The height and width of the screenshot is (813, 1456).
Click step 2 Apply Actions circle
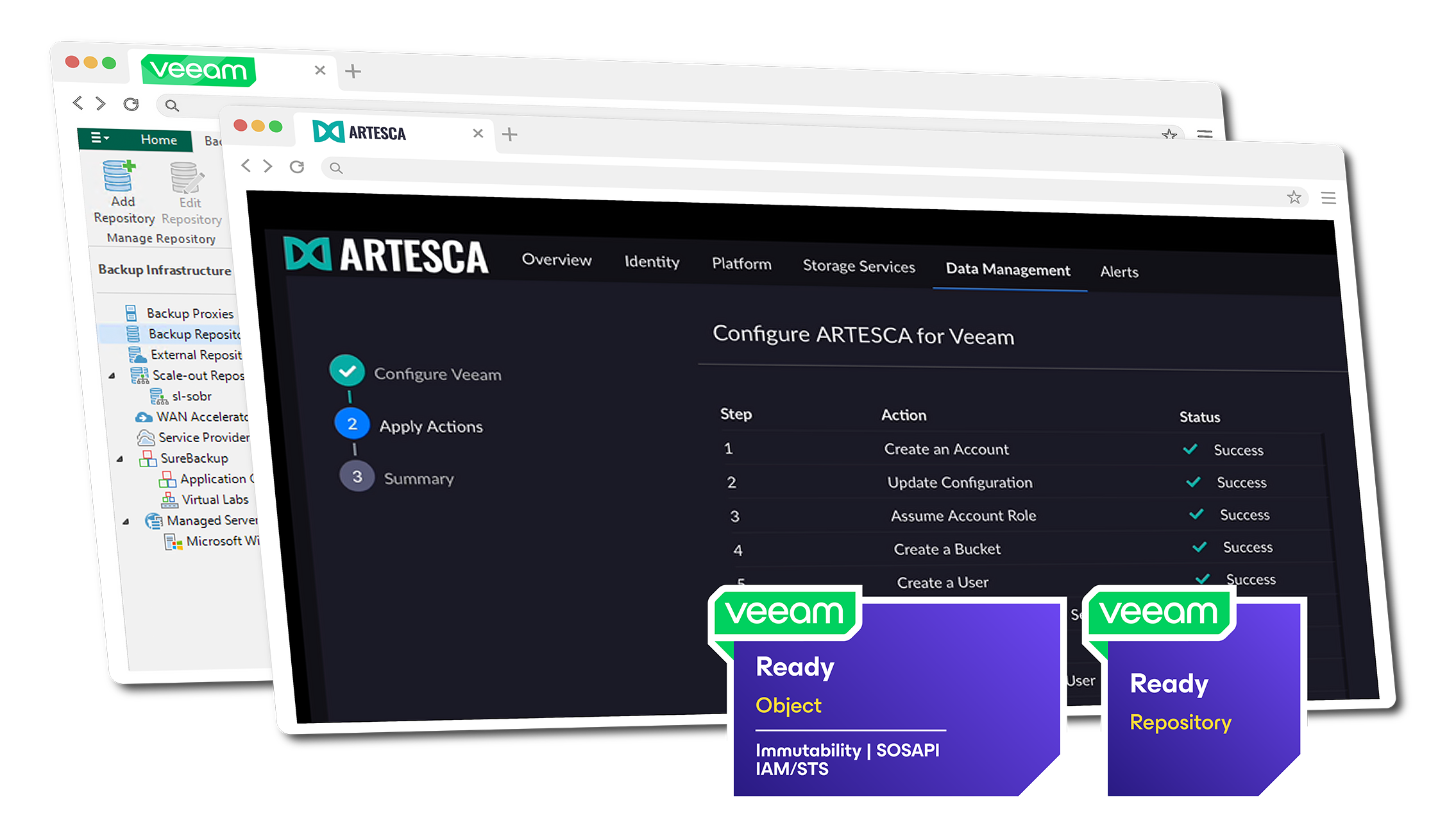click(x=352, y=424)
